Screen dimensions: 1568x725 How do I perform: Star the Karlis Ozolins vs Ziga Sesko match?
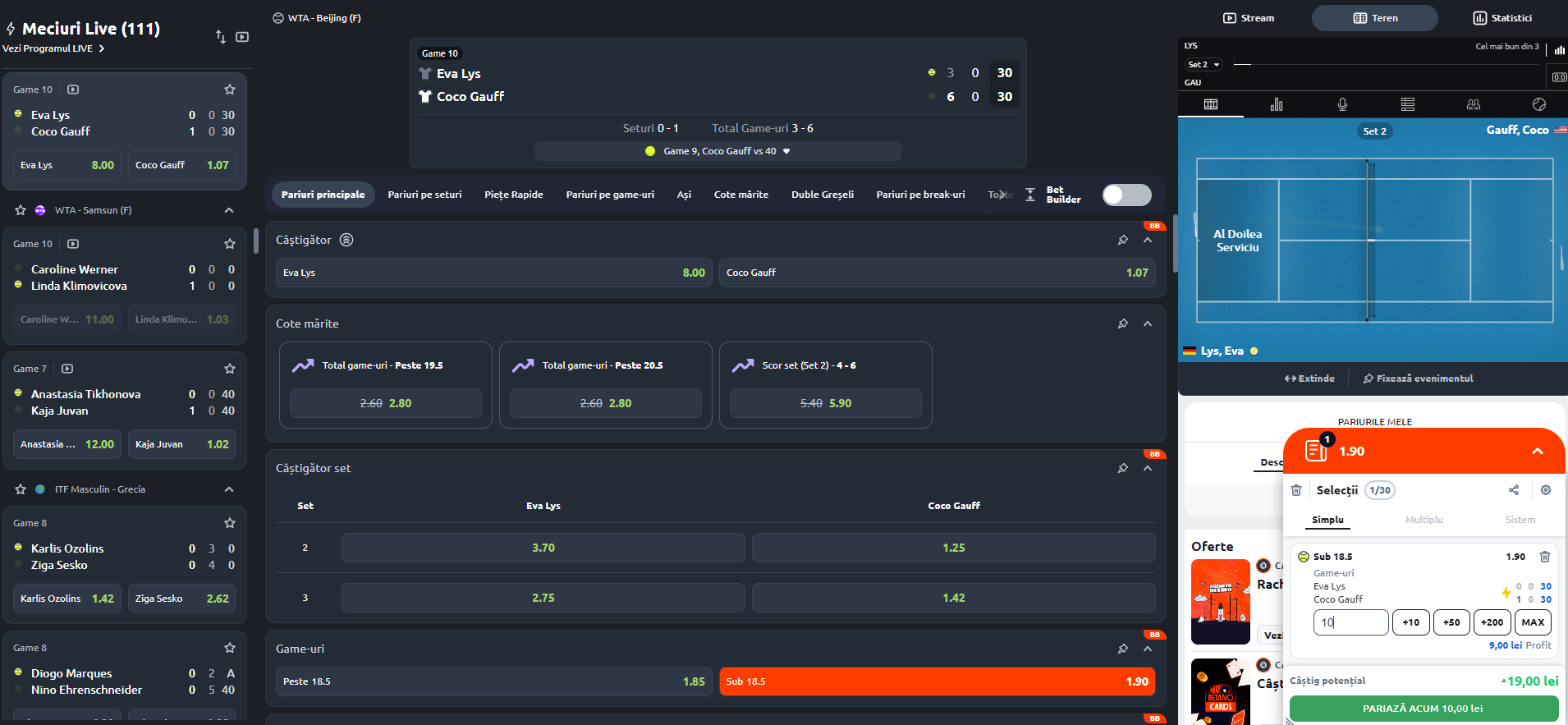[x=230, y=523]
